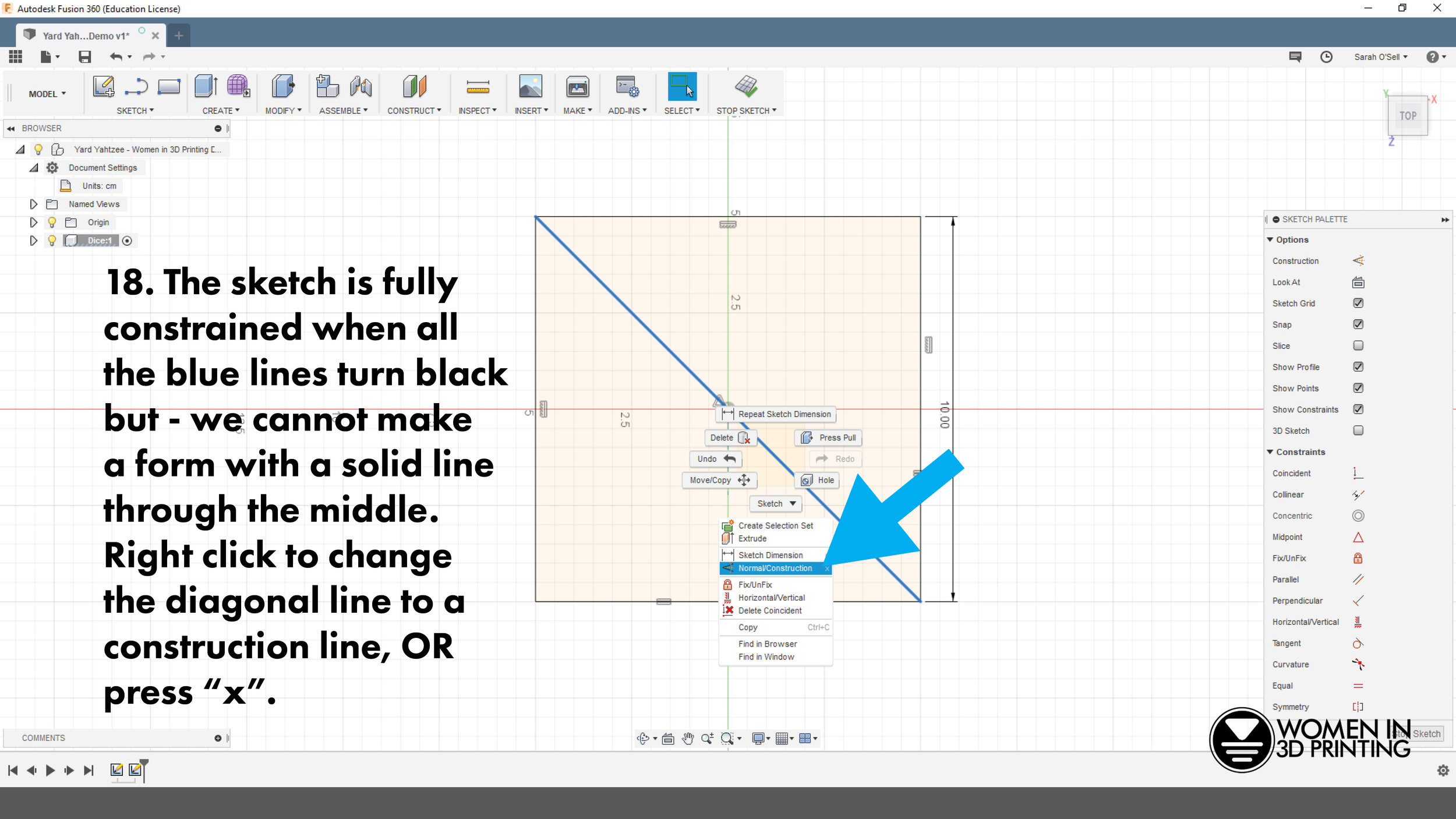Click the Delete marking menu button
The width and height of the screenshot is (1456, 819).
click(x=730, y=438)
